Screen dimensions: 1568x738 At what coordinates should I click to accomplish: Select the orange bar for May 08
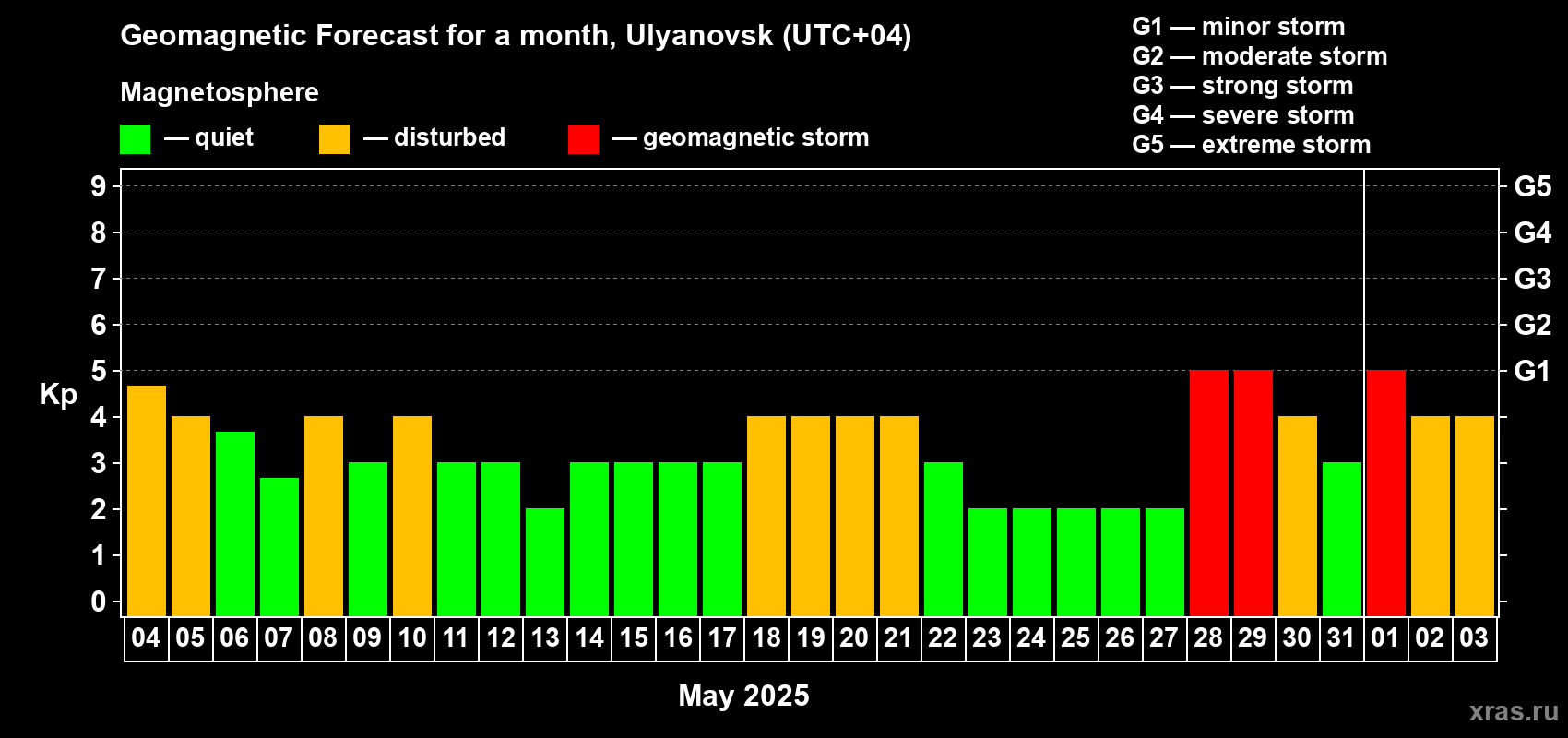[324, 517]
